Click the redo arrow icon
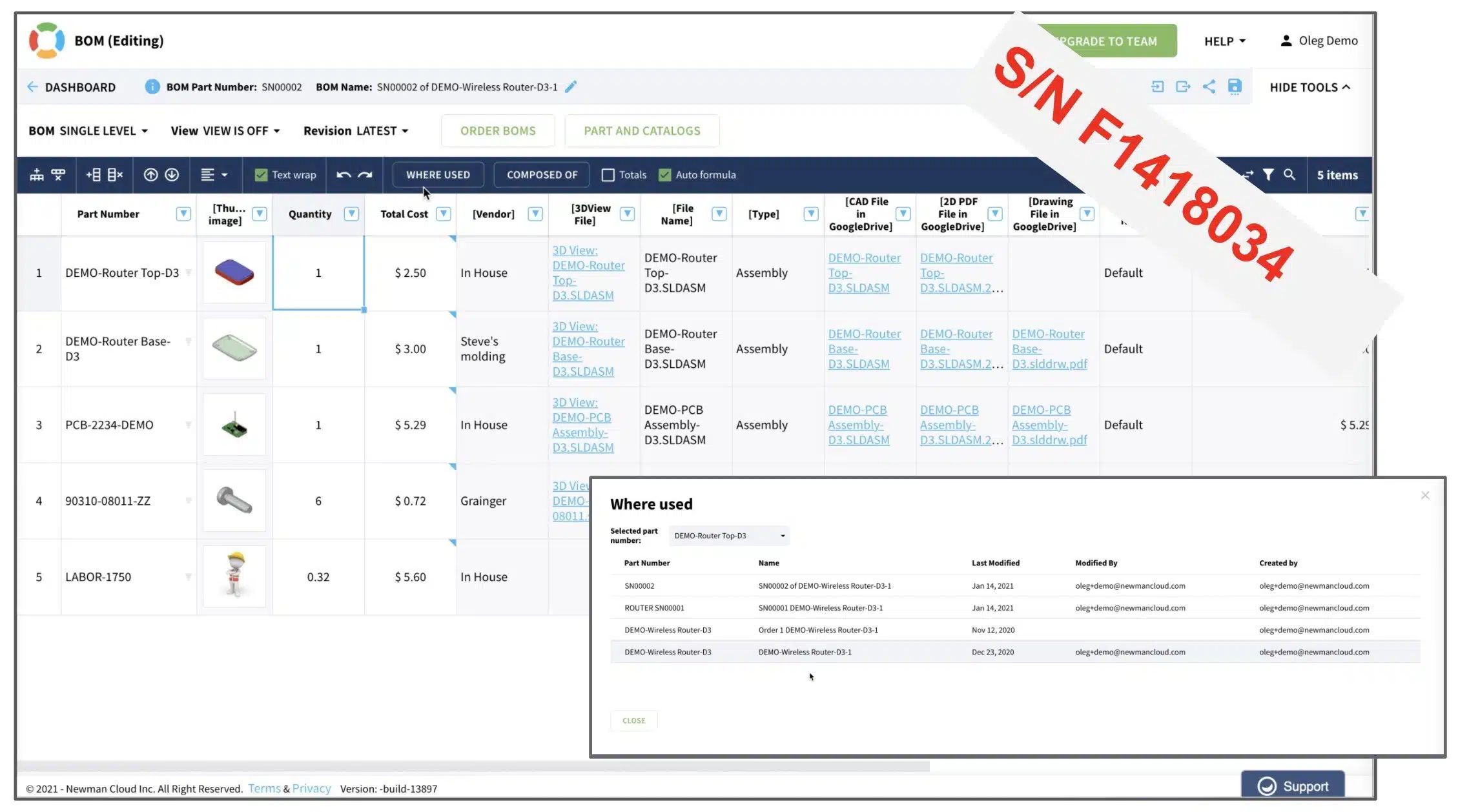This screenshot has height=812, width=1458. 365,175
